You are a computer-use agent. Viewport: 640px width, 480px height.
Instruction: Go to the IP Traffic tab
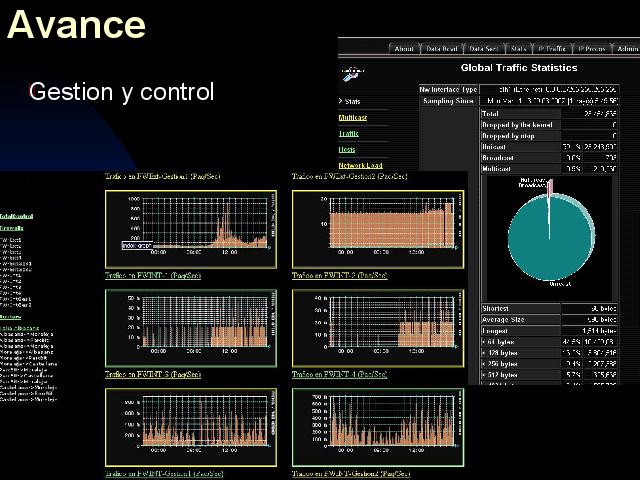552,48
